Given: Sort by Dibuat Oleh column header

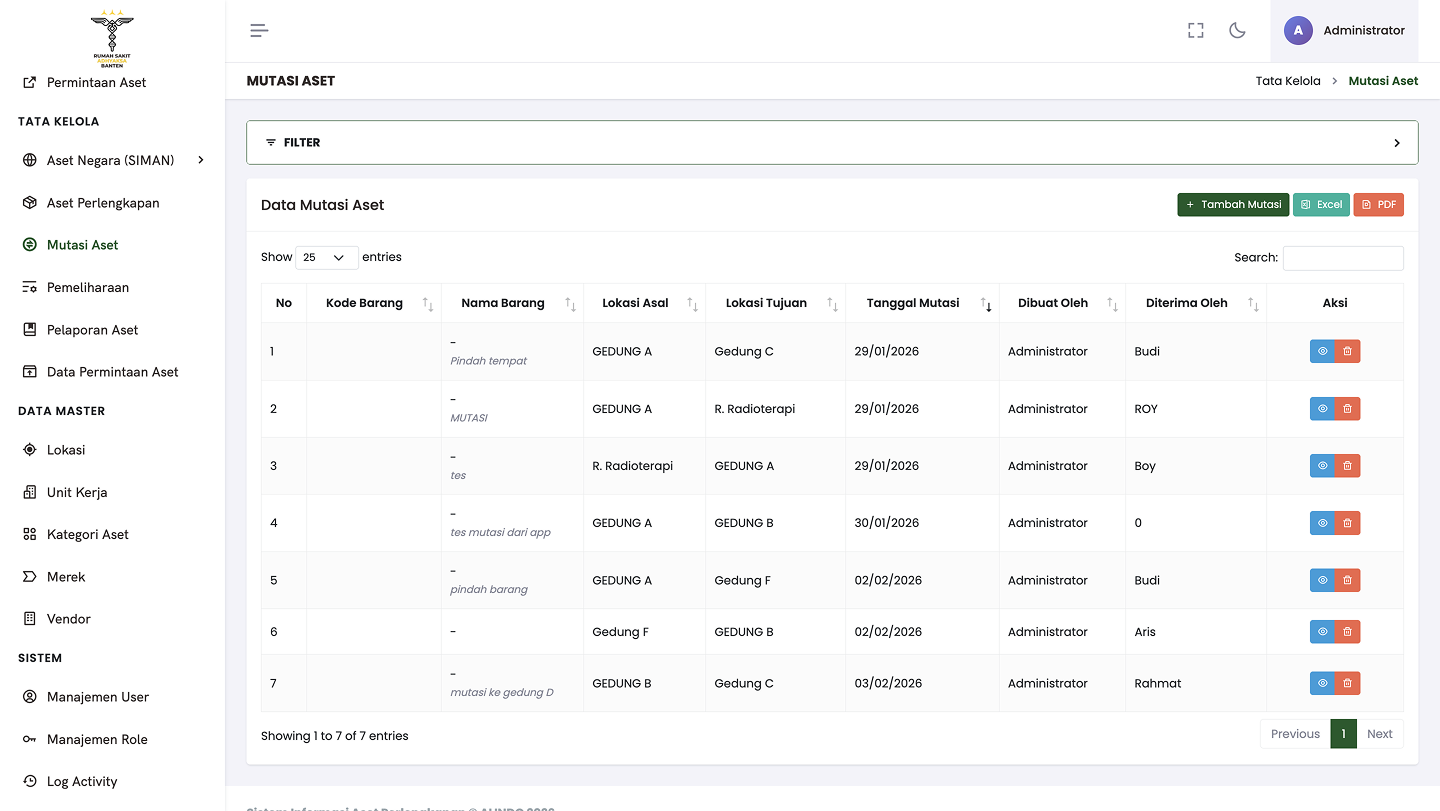Looking at the screenshot, I should 1062,303.
